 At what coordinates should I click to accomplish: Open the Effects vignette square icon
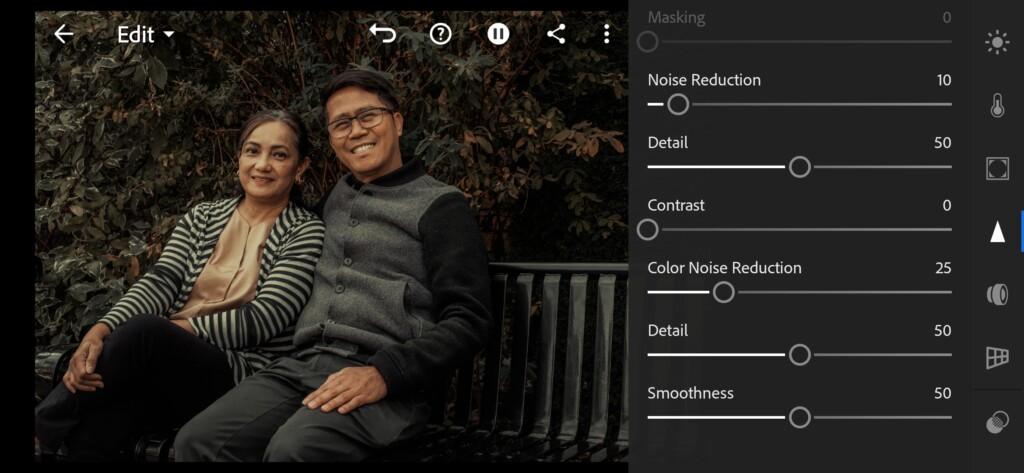tap(997, 168)
